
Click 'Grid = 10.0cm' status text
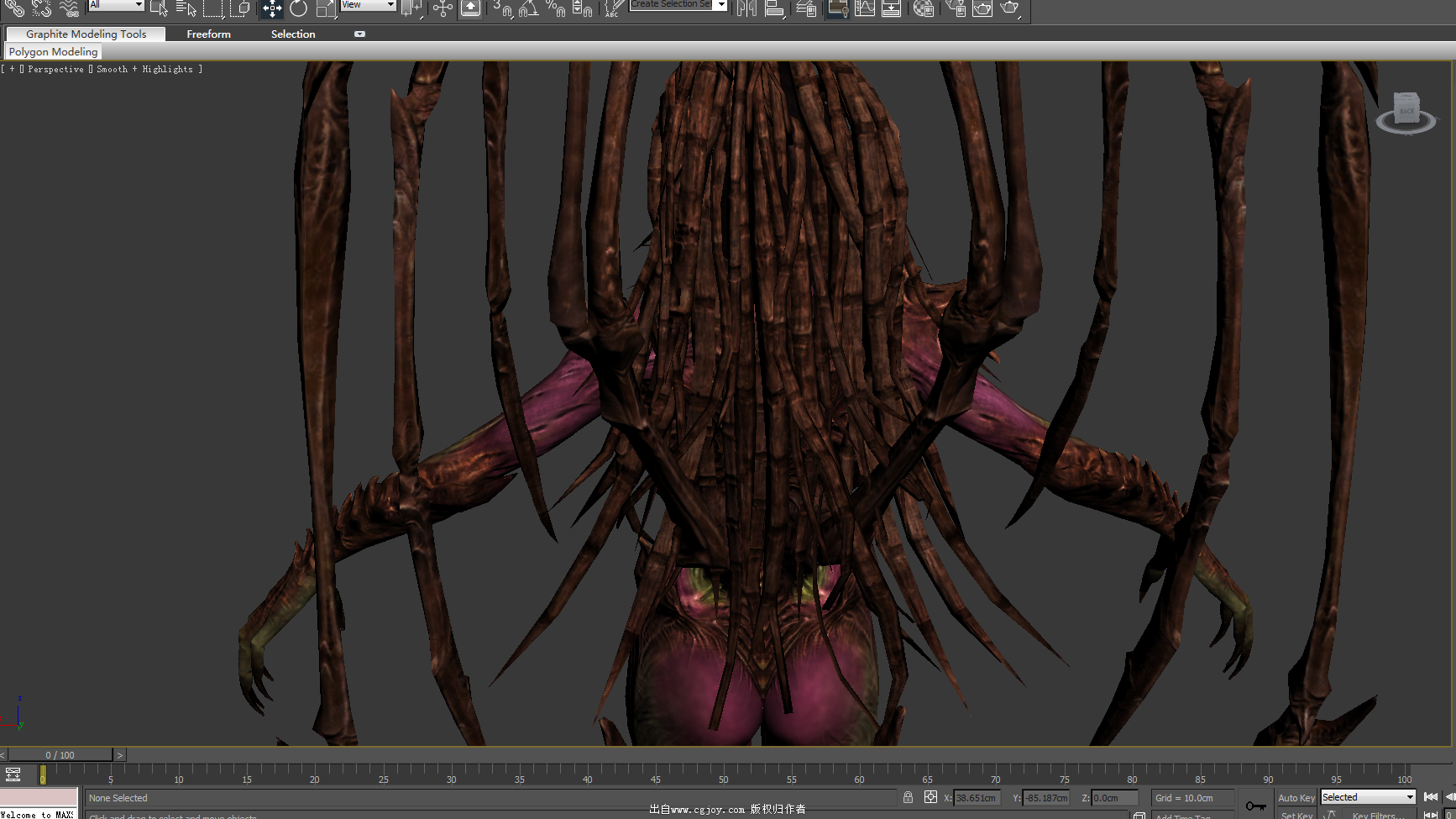pyautogui.click(x=1184, y=798)
